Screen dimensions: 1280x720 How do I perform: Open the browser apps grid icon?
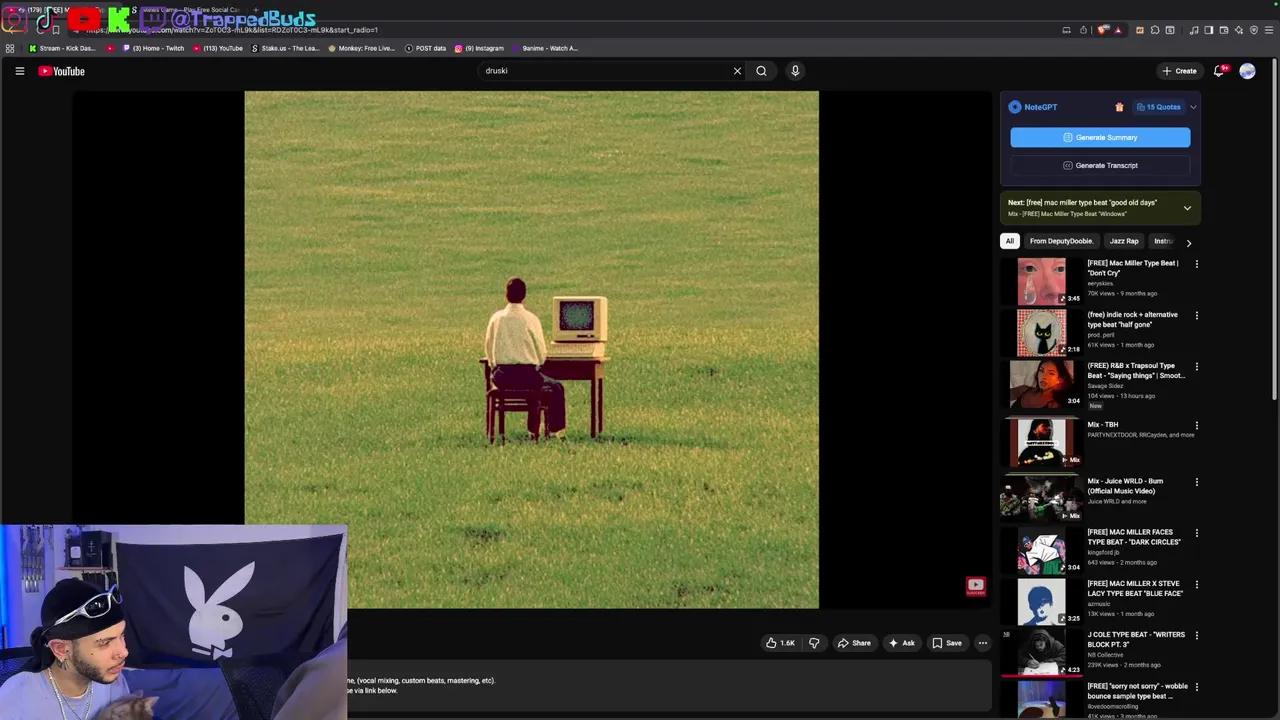[10, 48]
